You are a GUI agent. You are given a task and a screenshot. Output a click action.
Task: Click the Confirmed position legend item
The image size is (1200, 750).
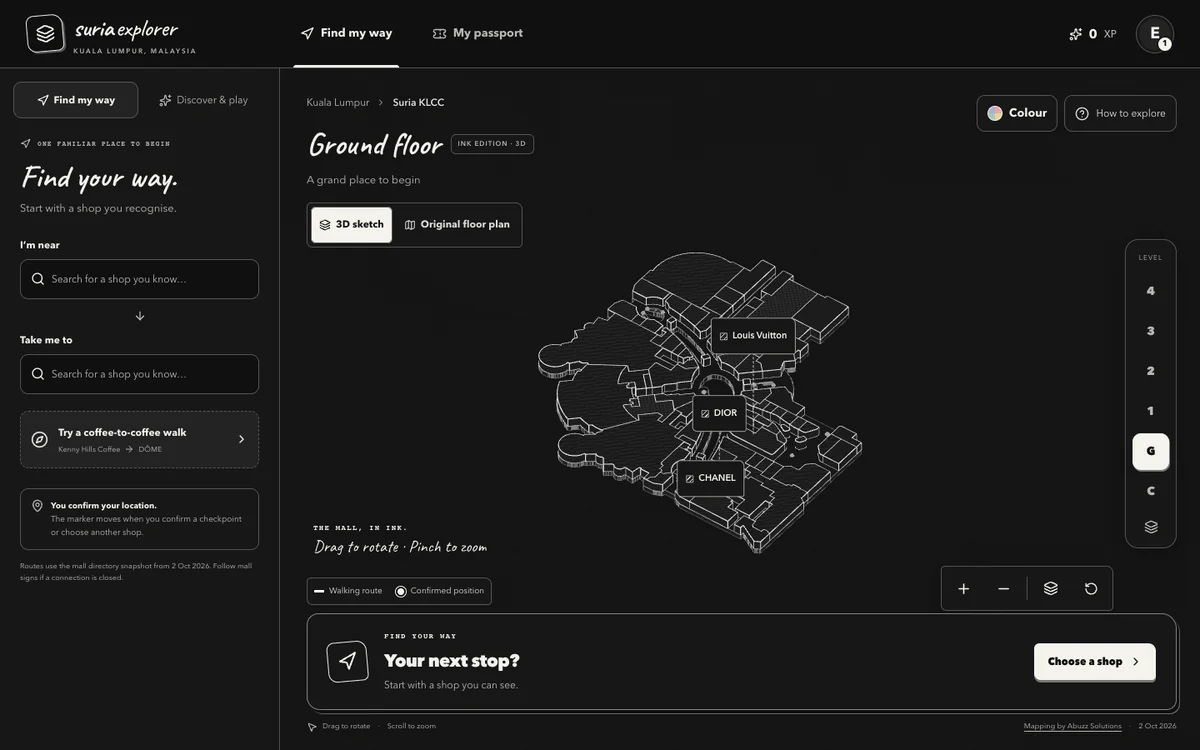click(x=440, y=591)
